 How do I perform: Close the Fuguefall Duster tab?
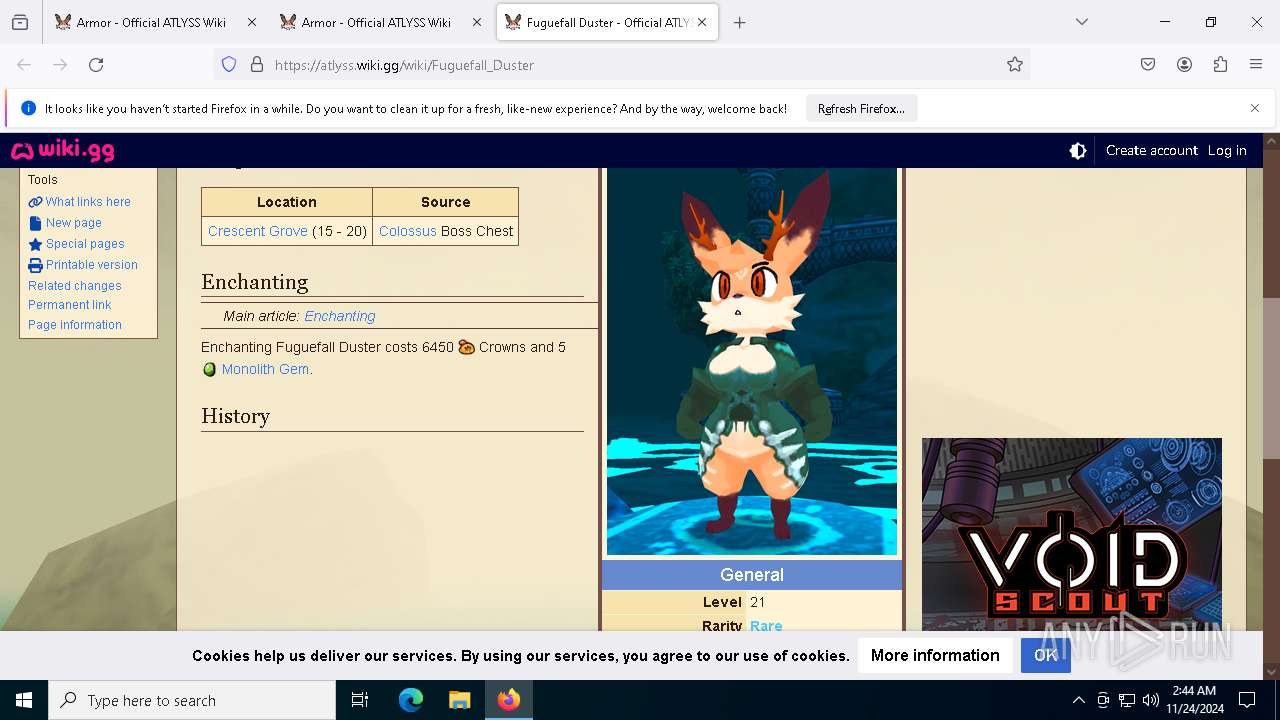click(702, 22)
